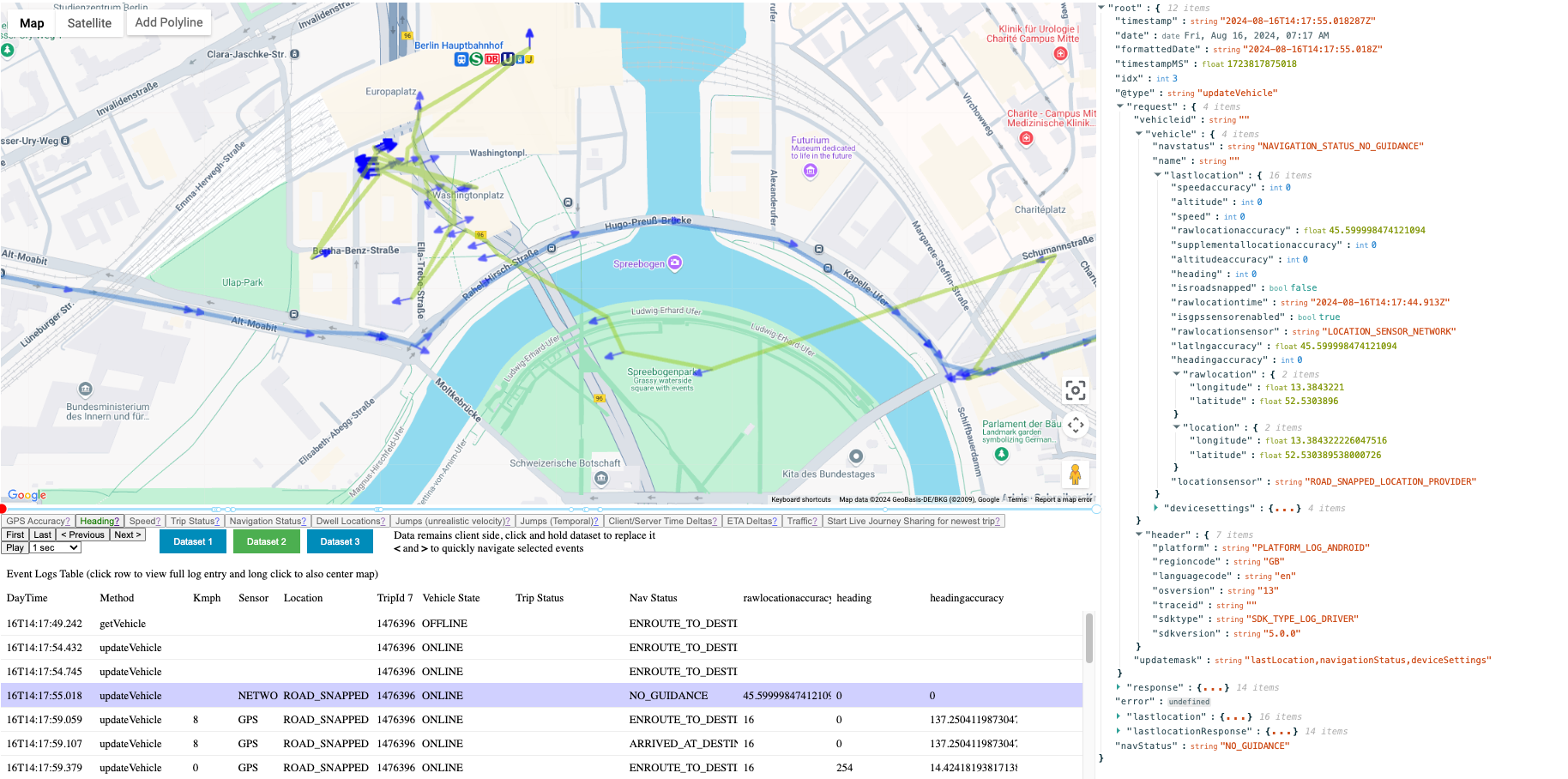1568x779 pixels.
Task: Toggle the Dwell Locations filter
Action: click(x=351, y=521)
